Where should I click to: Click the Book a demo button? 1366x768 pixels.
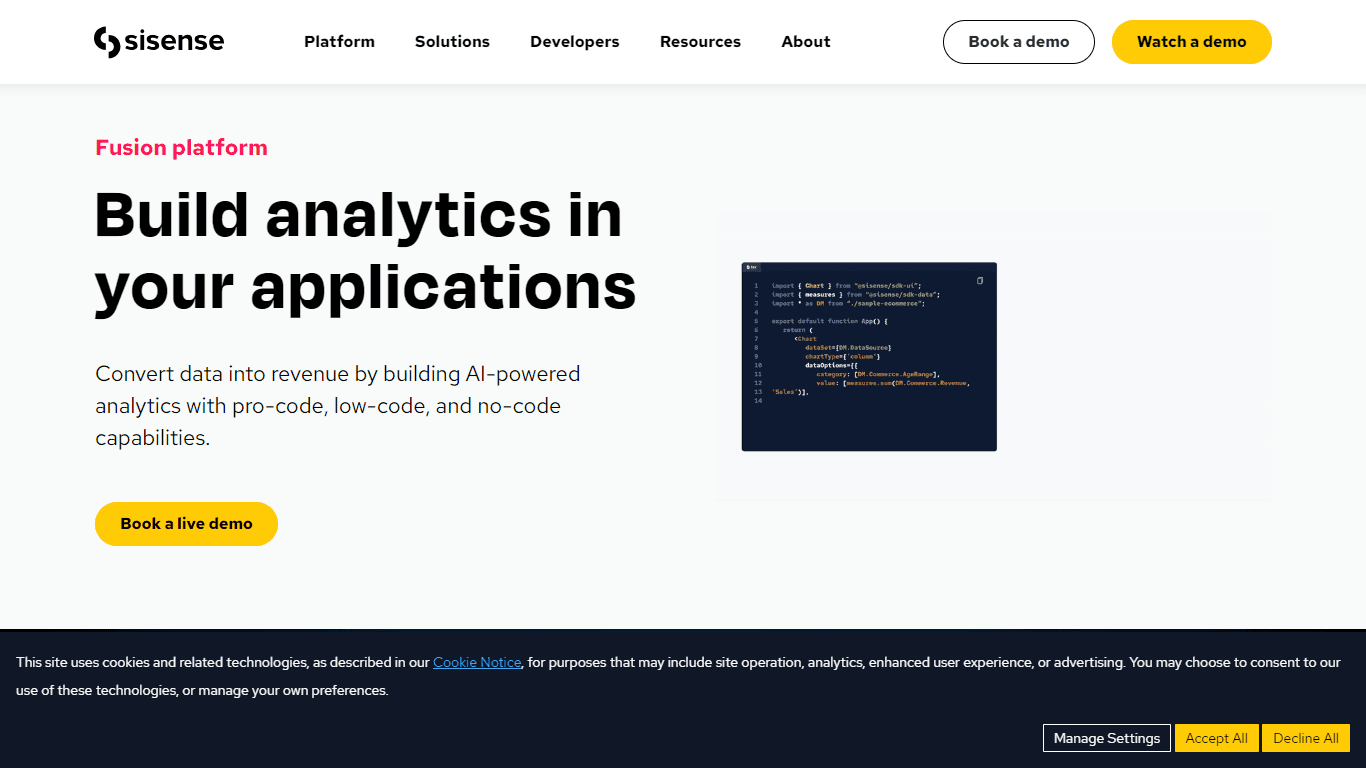[1019, 42]
